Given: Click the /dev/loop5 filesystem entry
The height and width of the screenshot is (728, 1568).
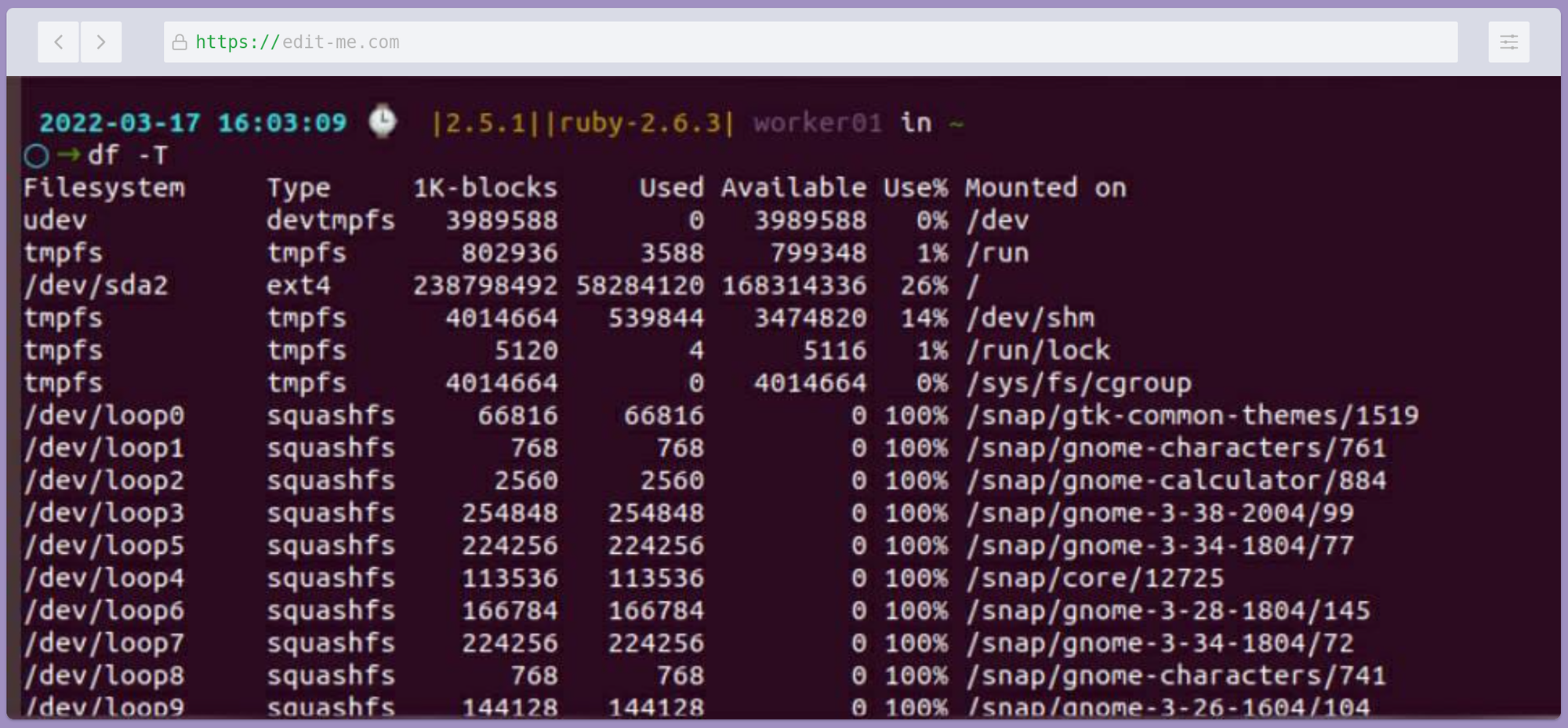Looking at the screenshot, I should [104, 546].
